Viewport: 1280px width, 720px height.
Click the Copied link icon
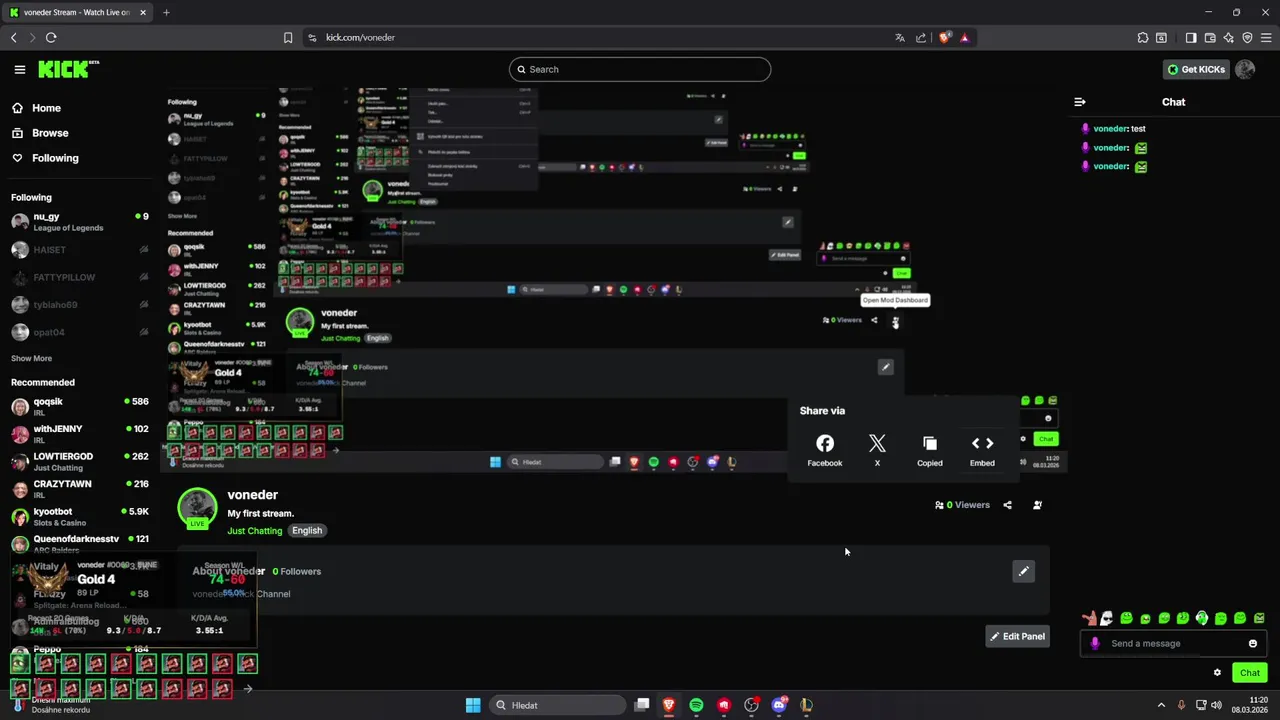coord(930,450)
